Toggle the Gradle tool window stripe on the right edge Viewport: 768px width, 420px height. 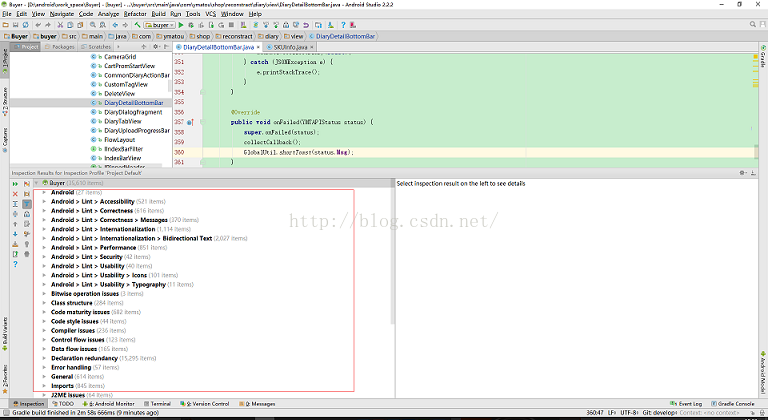pyautogui.click(x=763, y=55)
